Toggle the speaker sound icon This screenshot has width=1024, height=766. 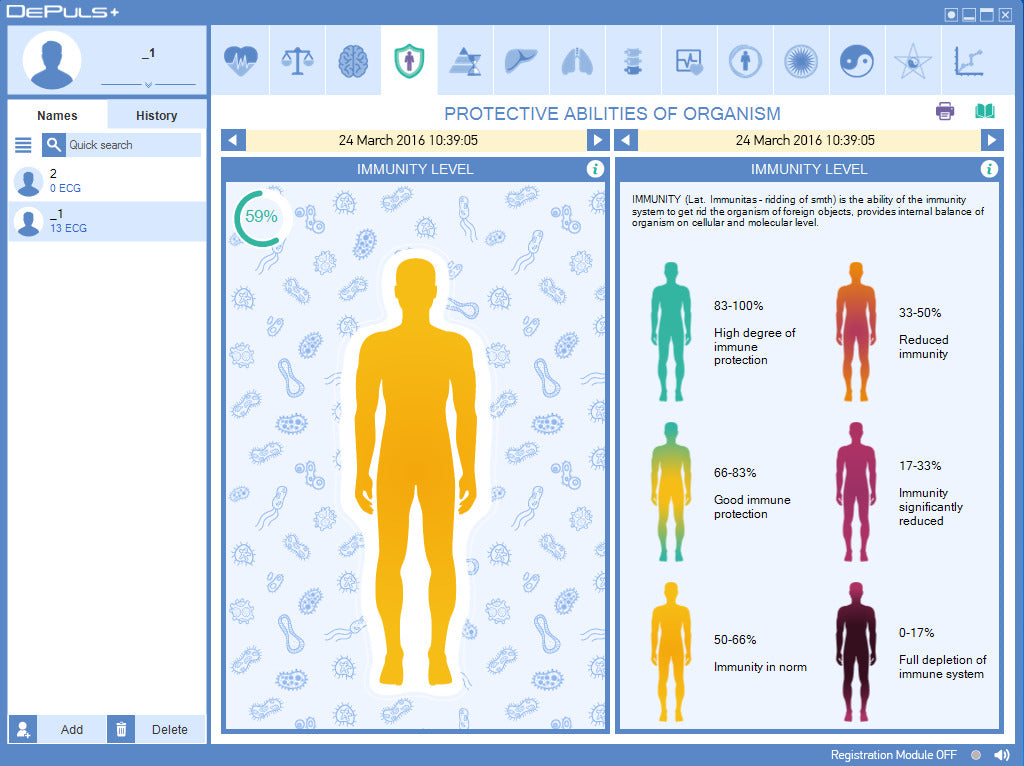click(1000, 755)
